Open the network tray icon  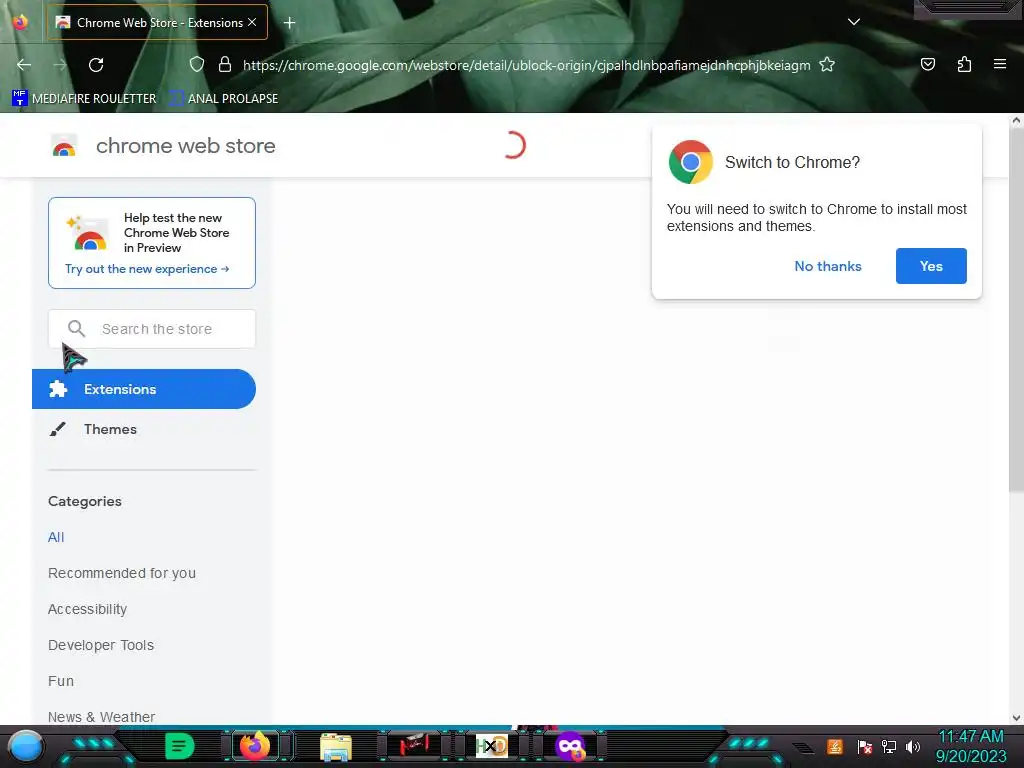coord(888,746)
